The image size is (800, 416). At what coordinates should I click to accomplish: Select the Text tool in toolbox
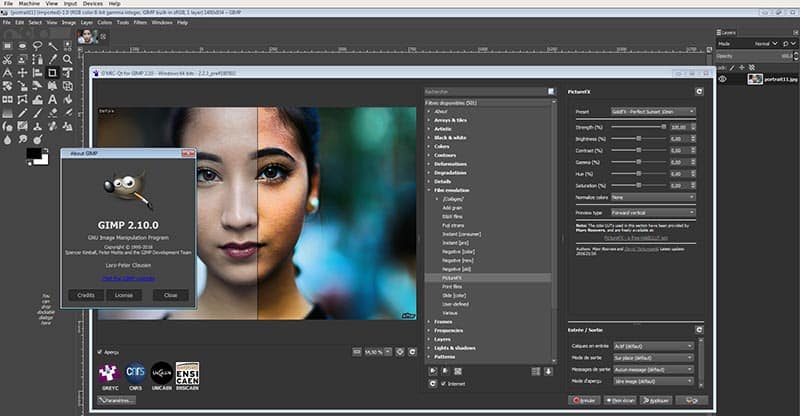(53, 100)
